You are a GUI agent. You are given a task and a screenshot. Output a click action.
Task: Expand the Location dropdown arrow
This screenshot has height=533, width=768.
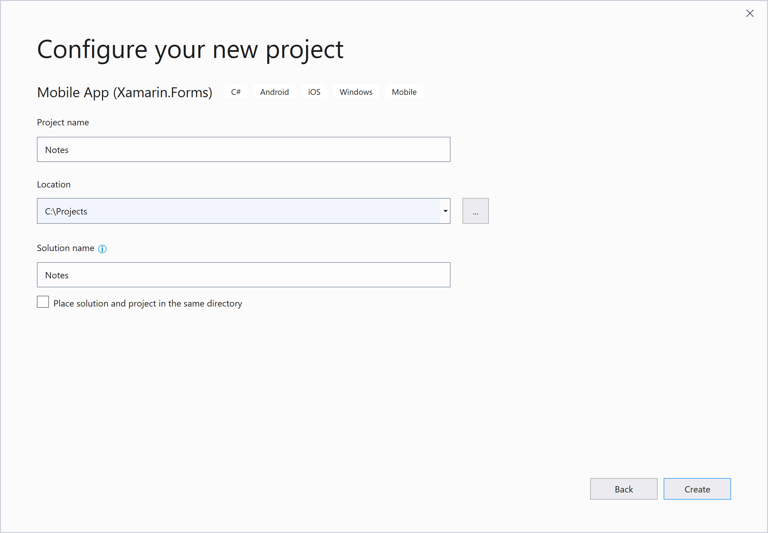pyautogui.click(x=445, y=211)
